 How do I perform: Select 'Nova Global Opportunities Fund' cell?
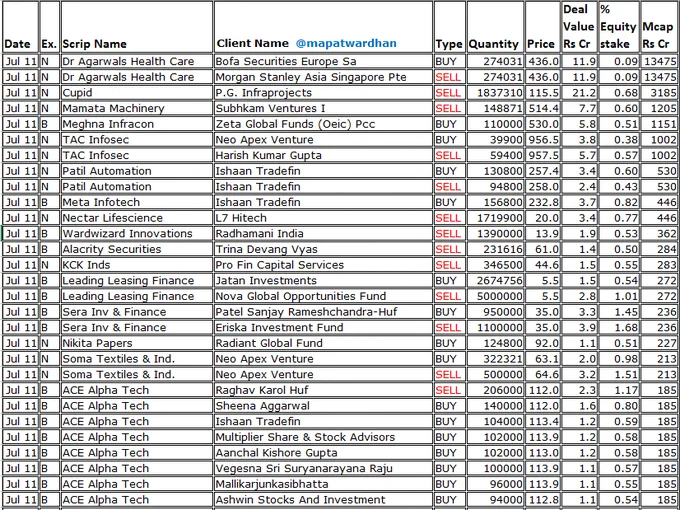click(323, 296)
